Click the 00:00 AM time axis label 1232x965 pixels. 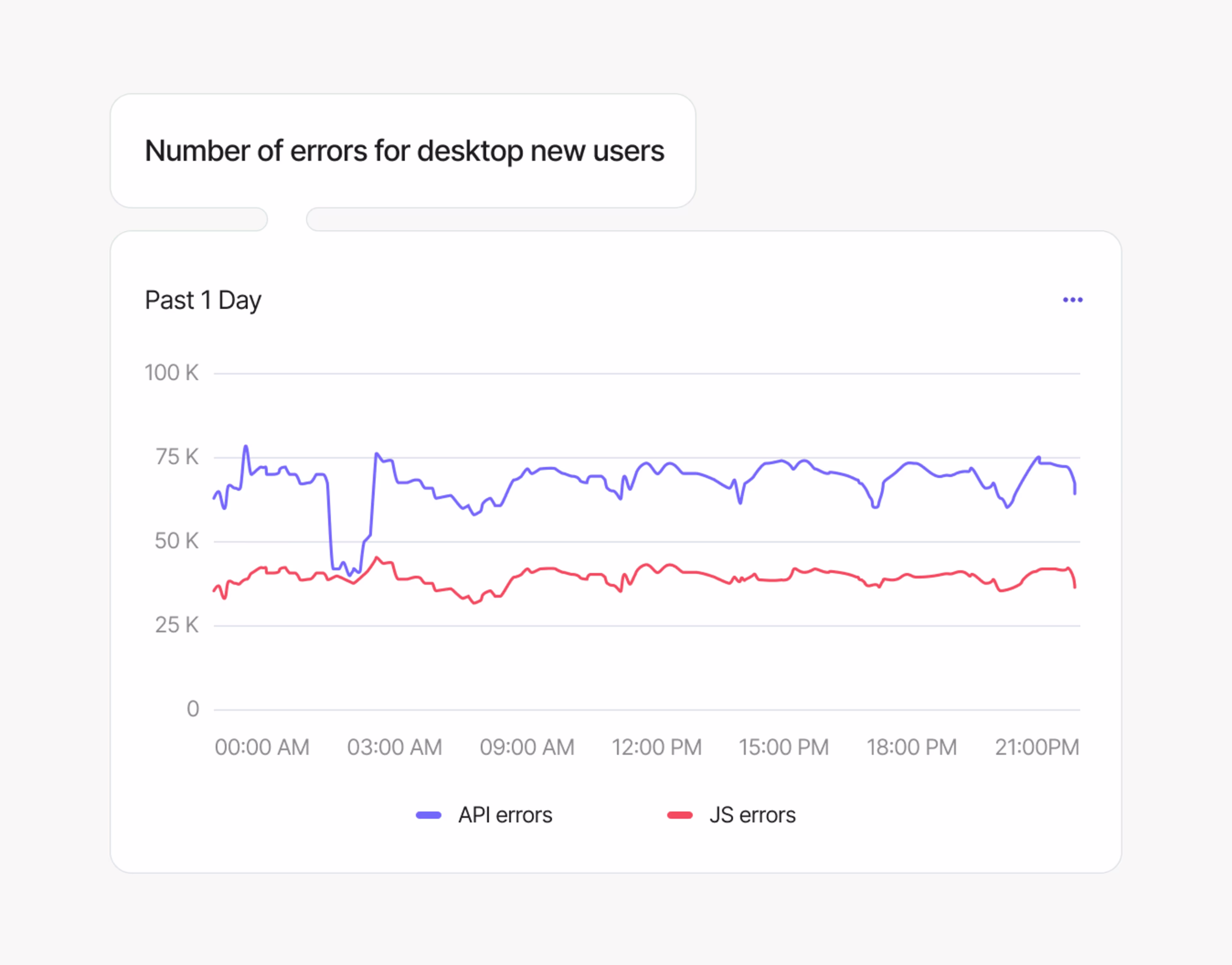pyautogui.click(x=262, y=747)
